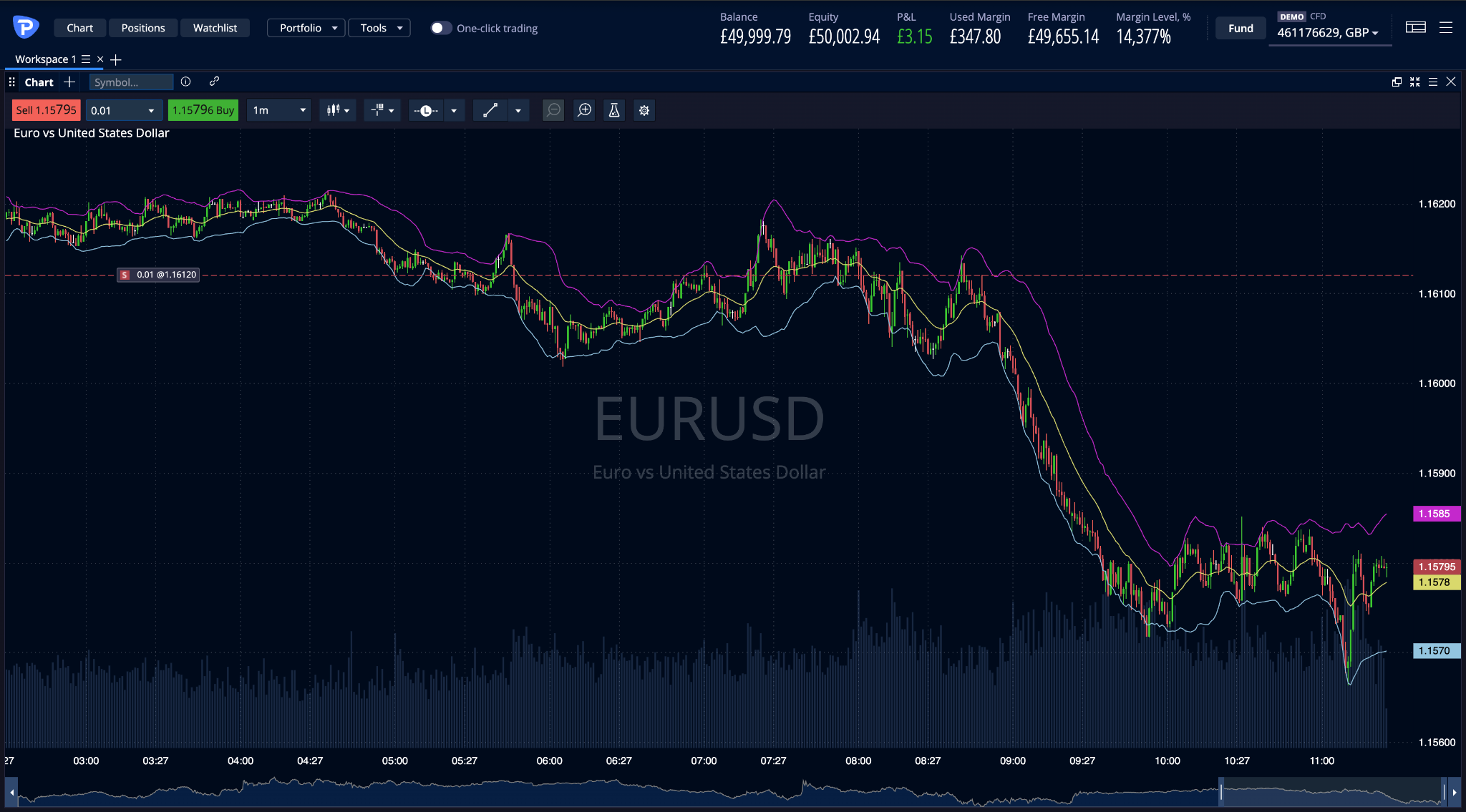Open the layout panels icon in header
Screen dimensions: 1466x812
1415,27
